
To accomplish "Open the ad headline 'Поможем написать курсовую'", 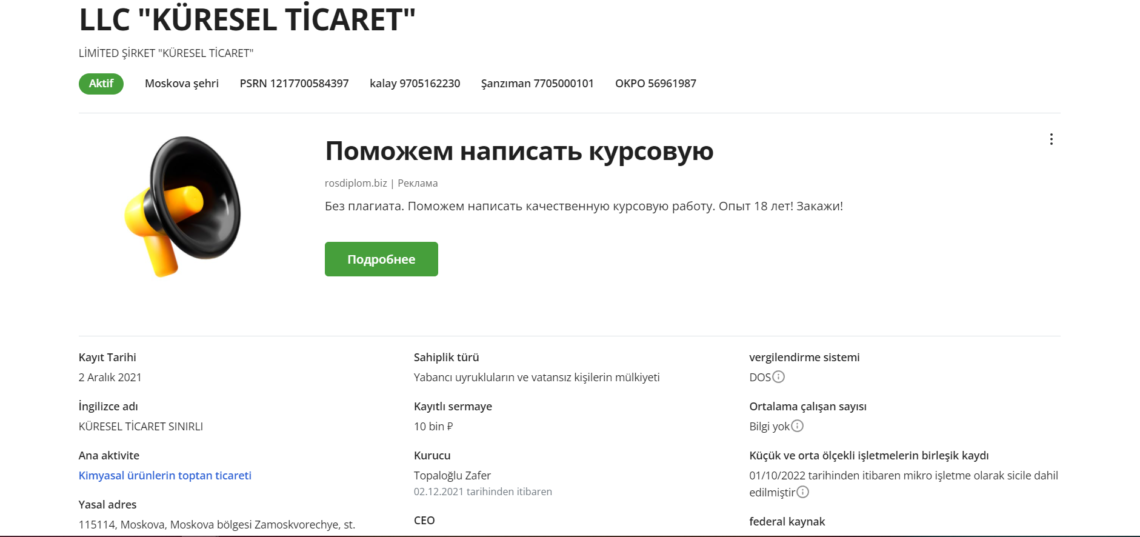I will pyautogui.click(x=519, y=151).
